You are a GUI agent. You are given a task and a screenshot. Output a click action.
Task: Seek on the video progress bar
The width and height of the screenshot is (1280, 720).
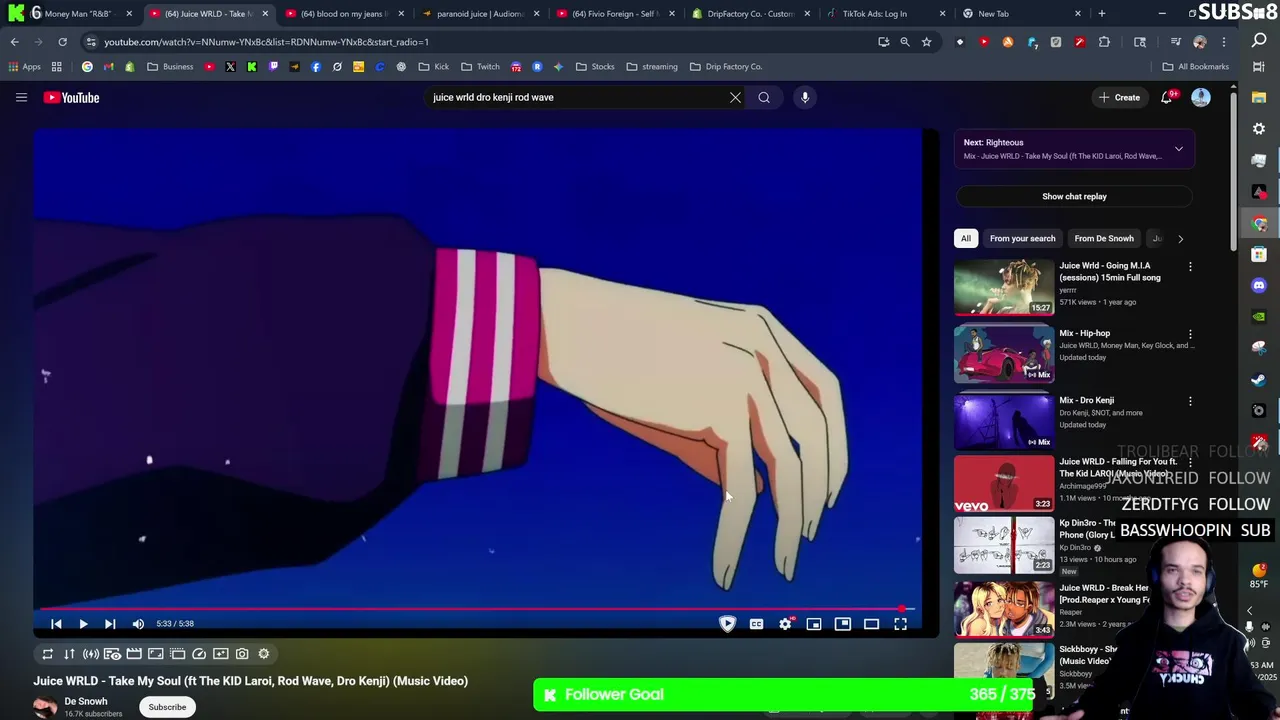tap(476, 608)
